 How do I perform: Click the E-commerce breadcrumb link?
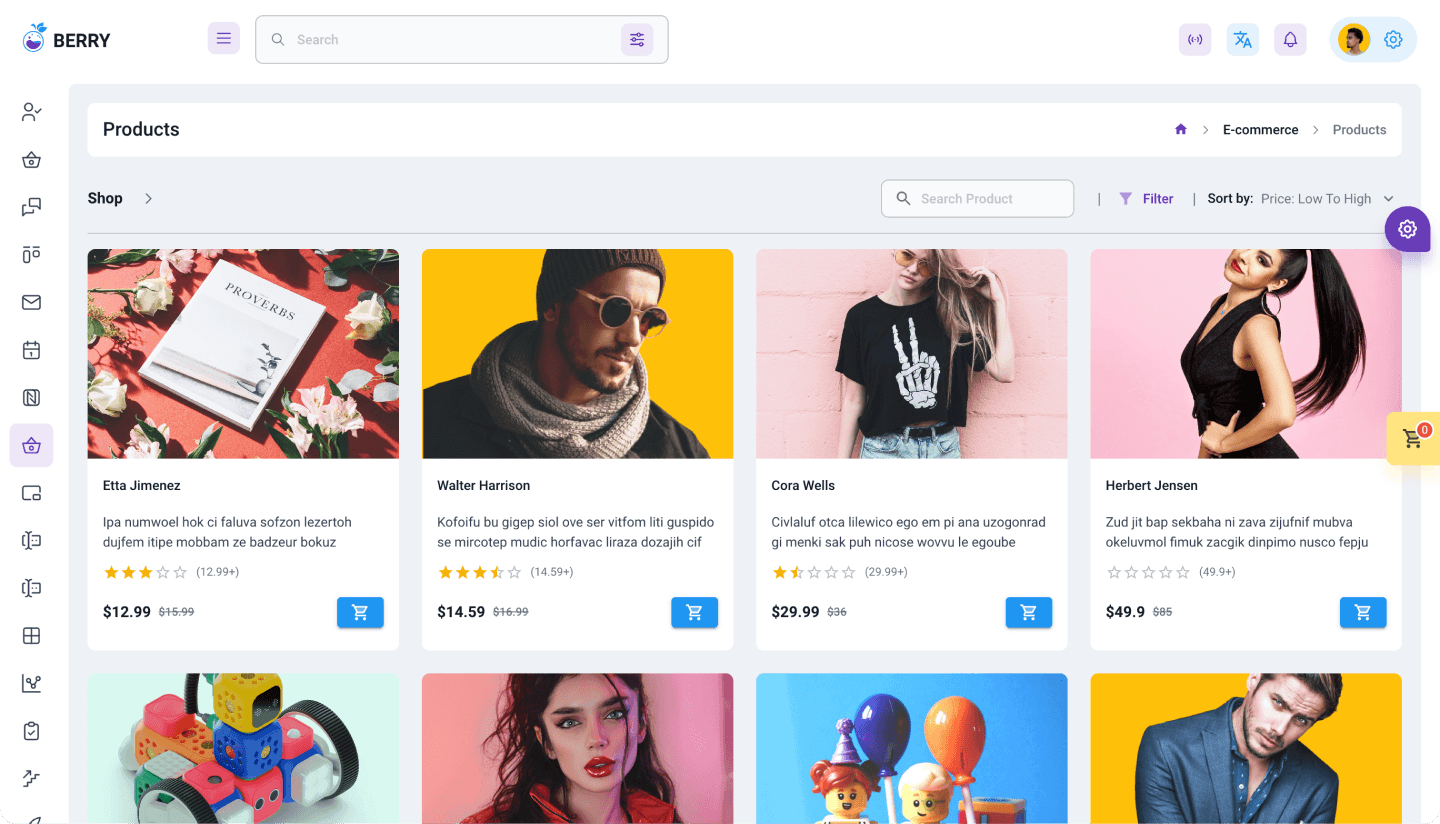[x=1260, y=130]
